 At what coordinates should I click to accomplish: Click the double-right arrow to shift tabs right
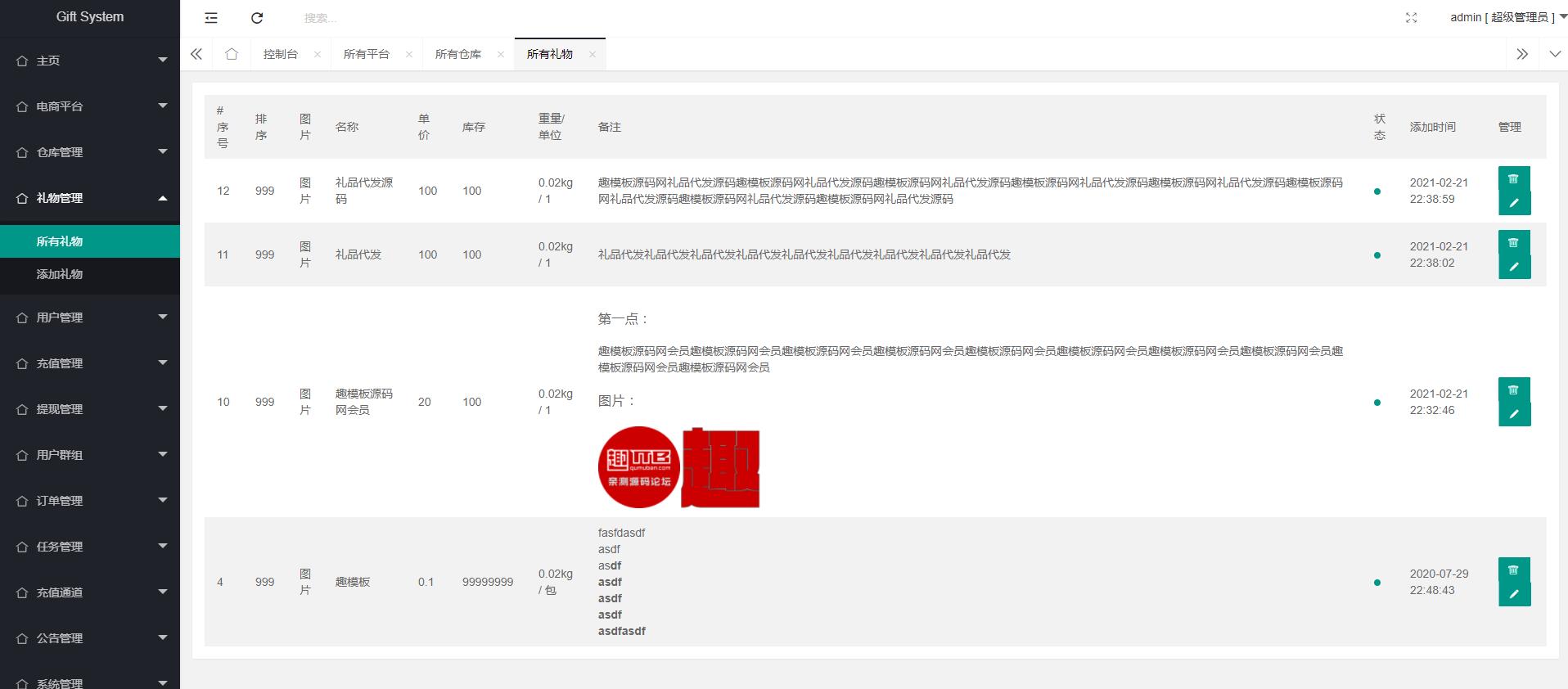(1522, 54)
